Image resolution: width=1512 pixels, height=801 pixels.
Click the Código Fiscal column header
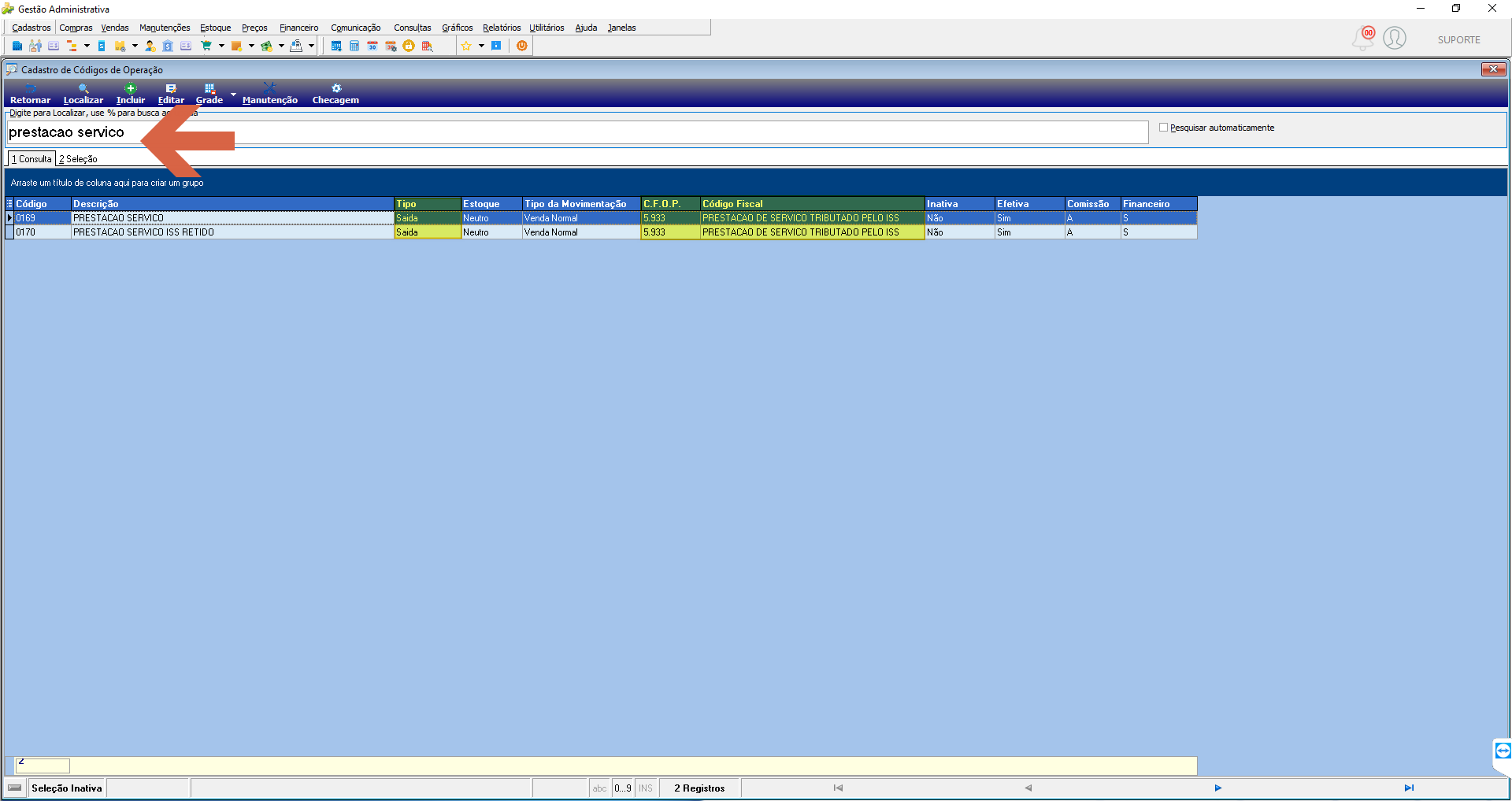[x=813, y=204]
